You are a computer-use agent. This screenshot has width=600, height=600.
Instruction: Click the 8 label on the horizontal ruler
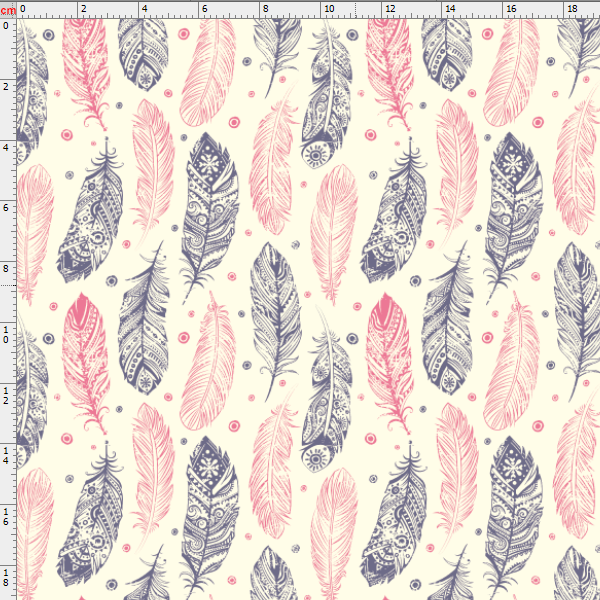(x=266, y=9)
